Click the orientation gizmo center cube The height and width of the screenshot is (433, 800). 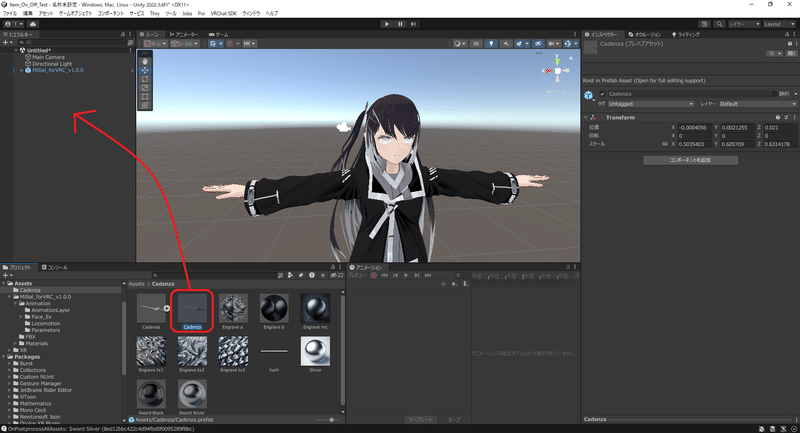point(558,71)
